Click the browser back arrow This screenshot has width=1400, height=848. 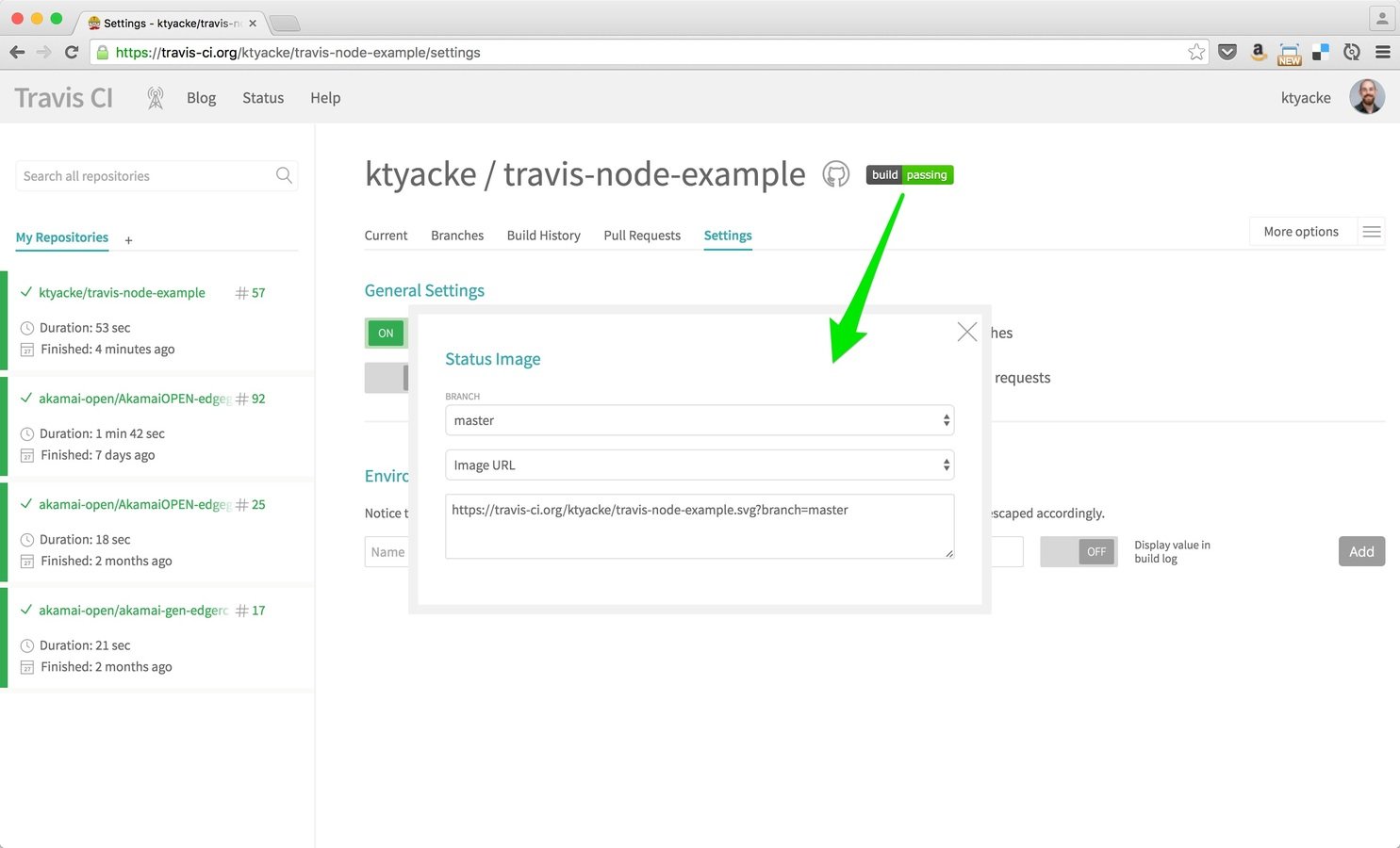tap(17, 52)
